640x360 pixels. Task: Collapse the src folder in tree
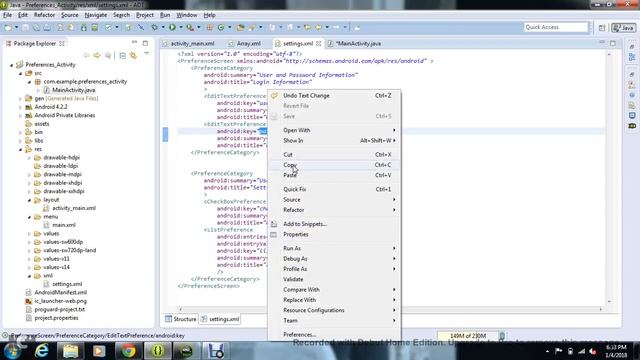pyautogui.click(x=20, y=73)
